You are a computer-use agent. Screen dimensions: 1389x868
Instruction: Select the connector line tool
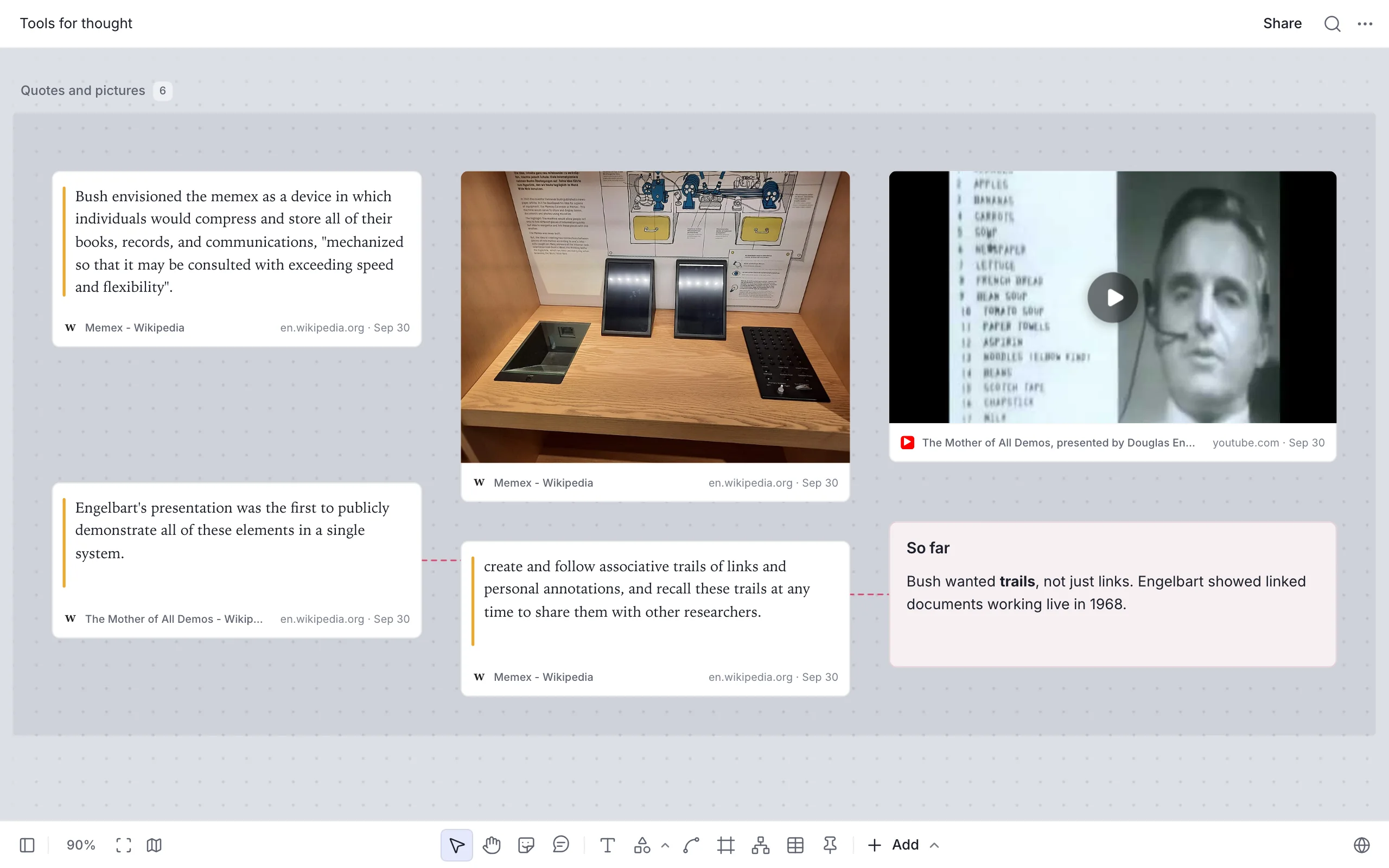(691, 845)
